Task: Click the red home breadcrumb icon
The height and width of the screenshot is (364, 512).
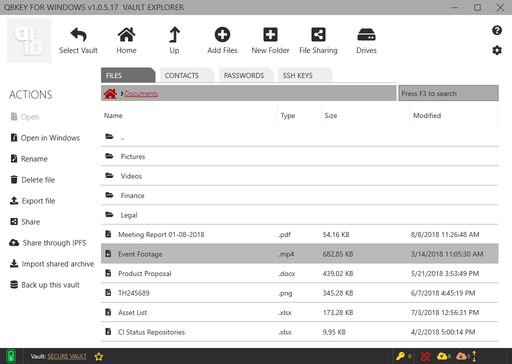Action: (110, 94)
